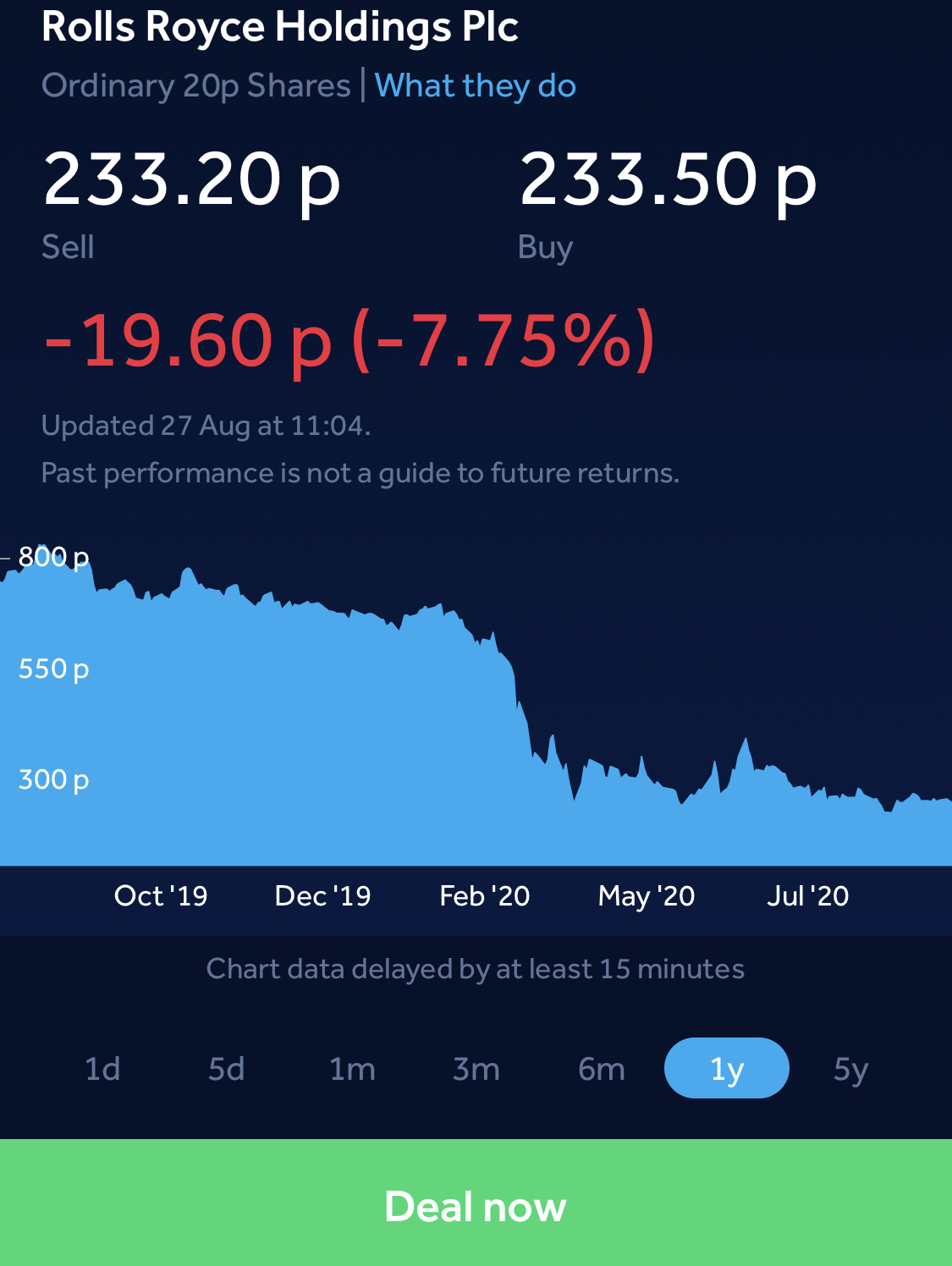Tap the 233.20 p sell price
952x1266 pixels.
click(191, 179)
